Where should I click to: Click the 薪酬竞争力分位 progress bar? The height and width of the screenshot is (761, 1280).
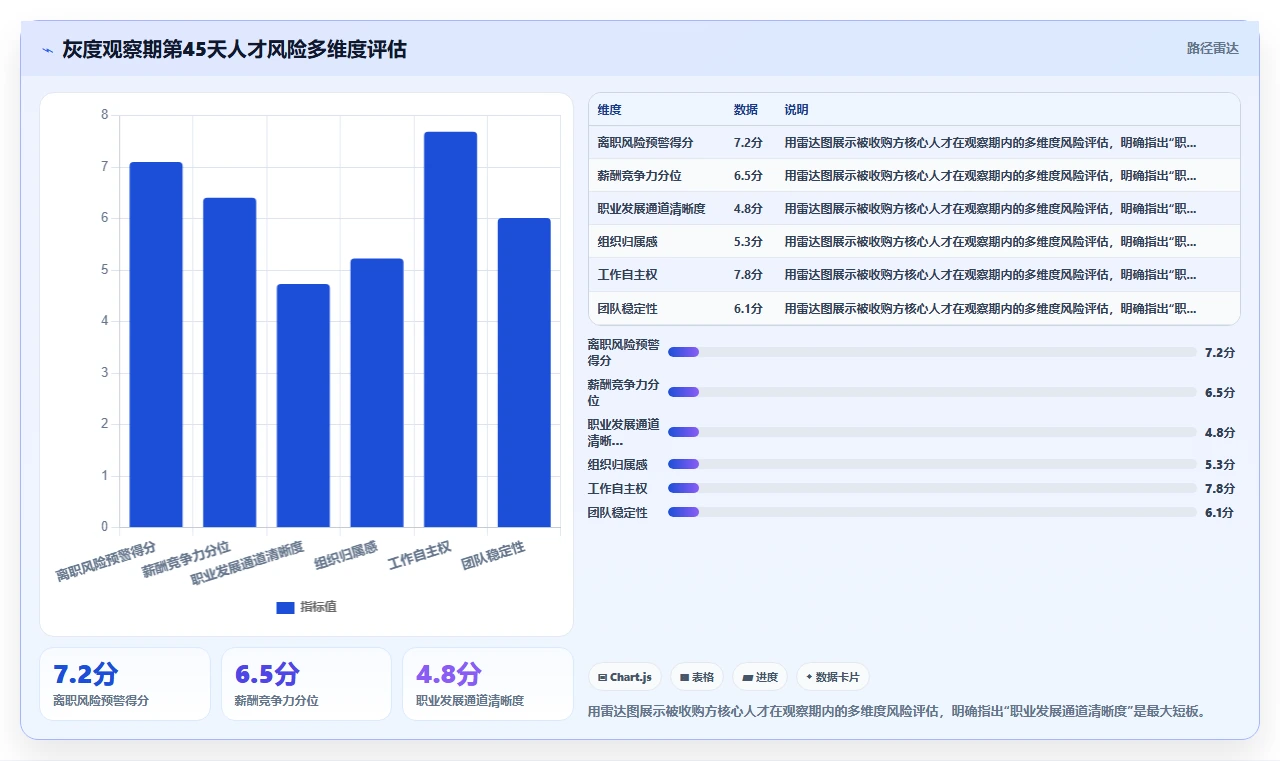coord(932,392)
